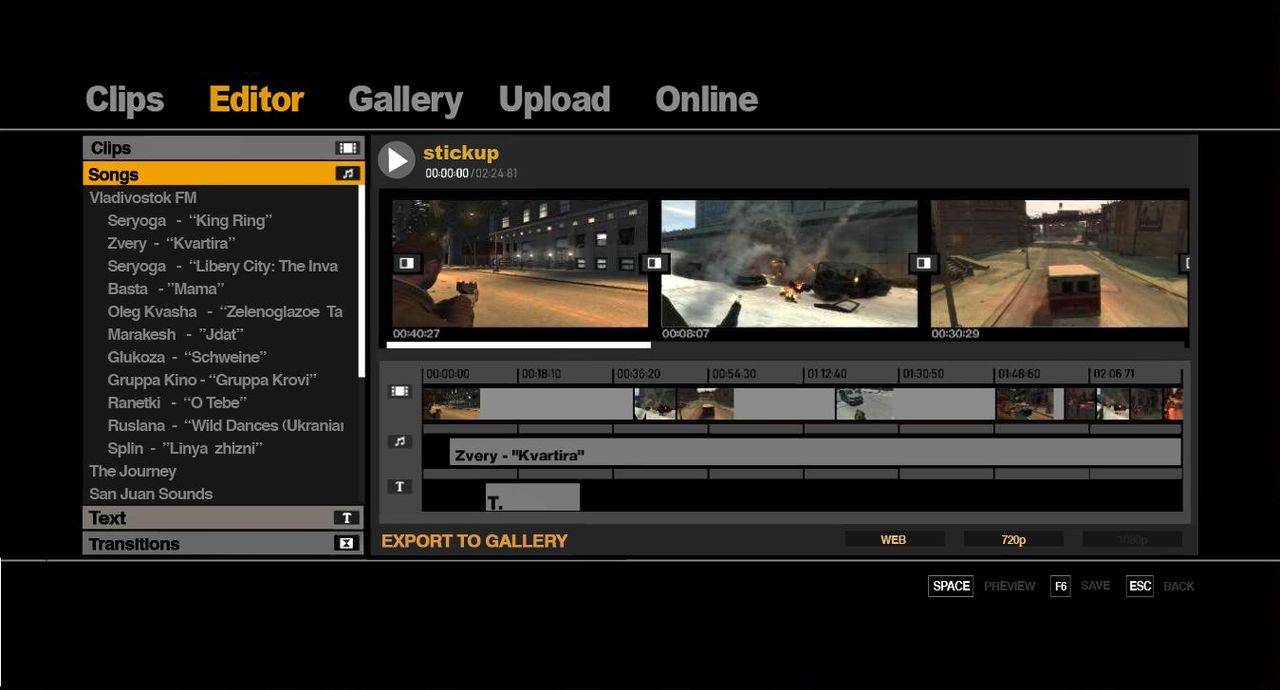Click the T icon on Text header

(346, 518)
